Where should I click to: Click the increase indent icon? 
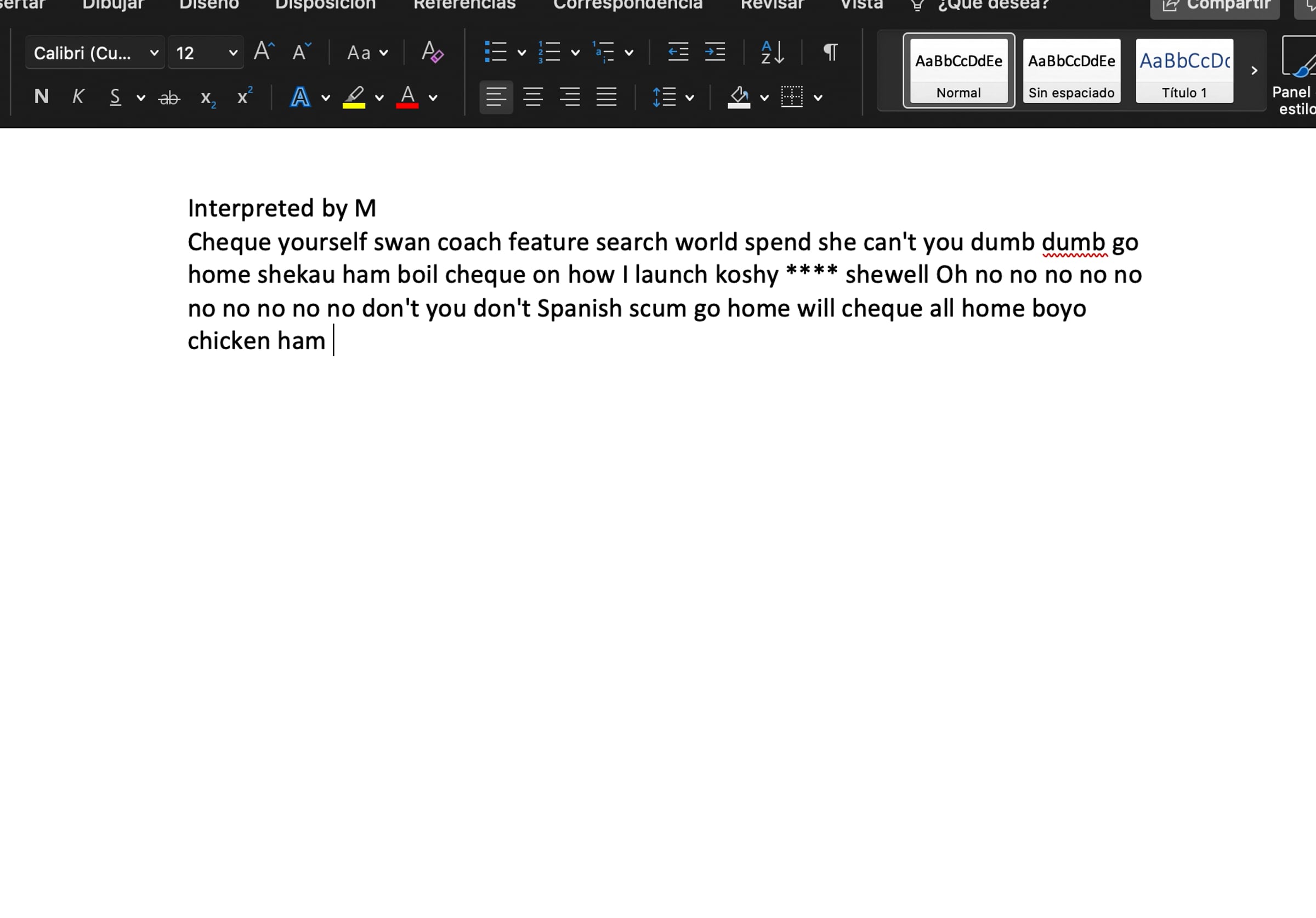(714, 53)
